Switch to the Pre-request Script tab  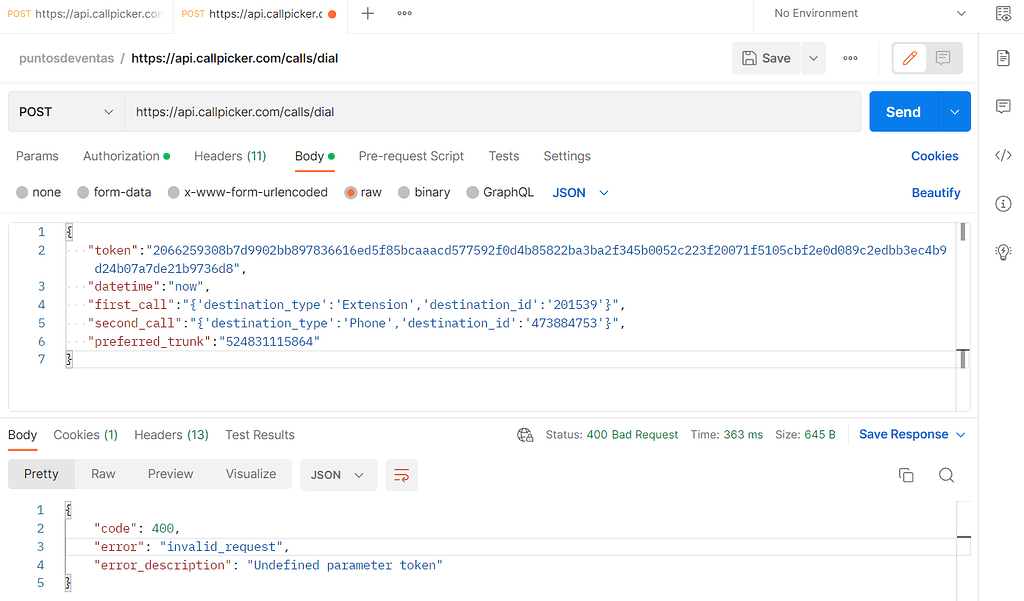pyautogui.click(x=411, y=156)
